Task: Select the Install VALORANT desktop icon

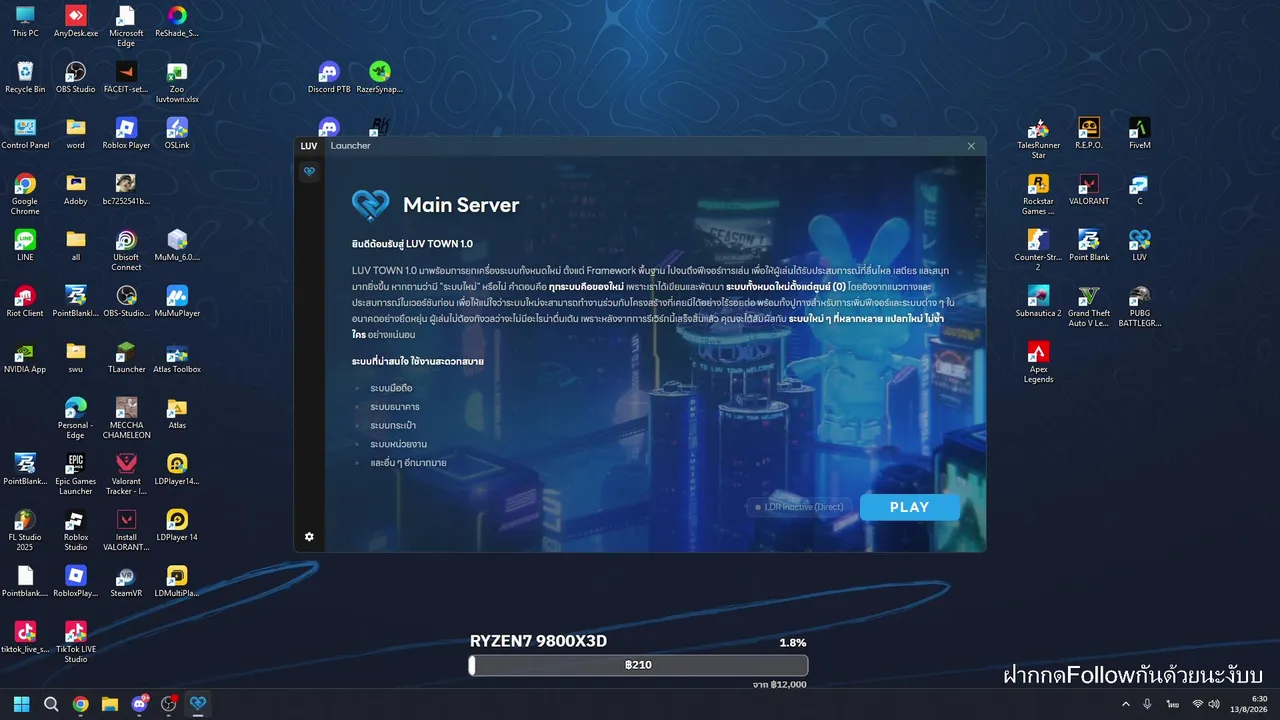Action: pos(126,530)
